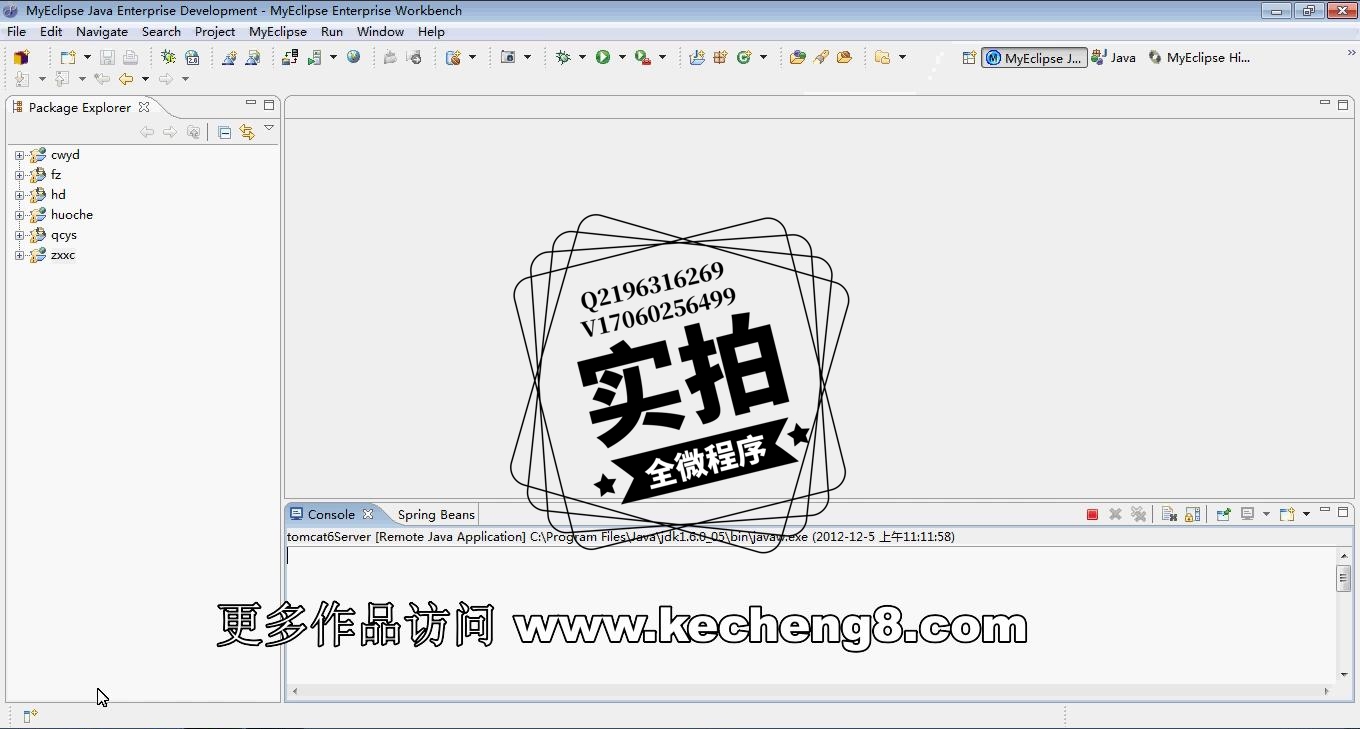
Task: Open the File menu
Action: (17, 32)
